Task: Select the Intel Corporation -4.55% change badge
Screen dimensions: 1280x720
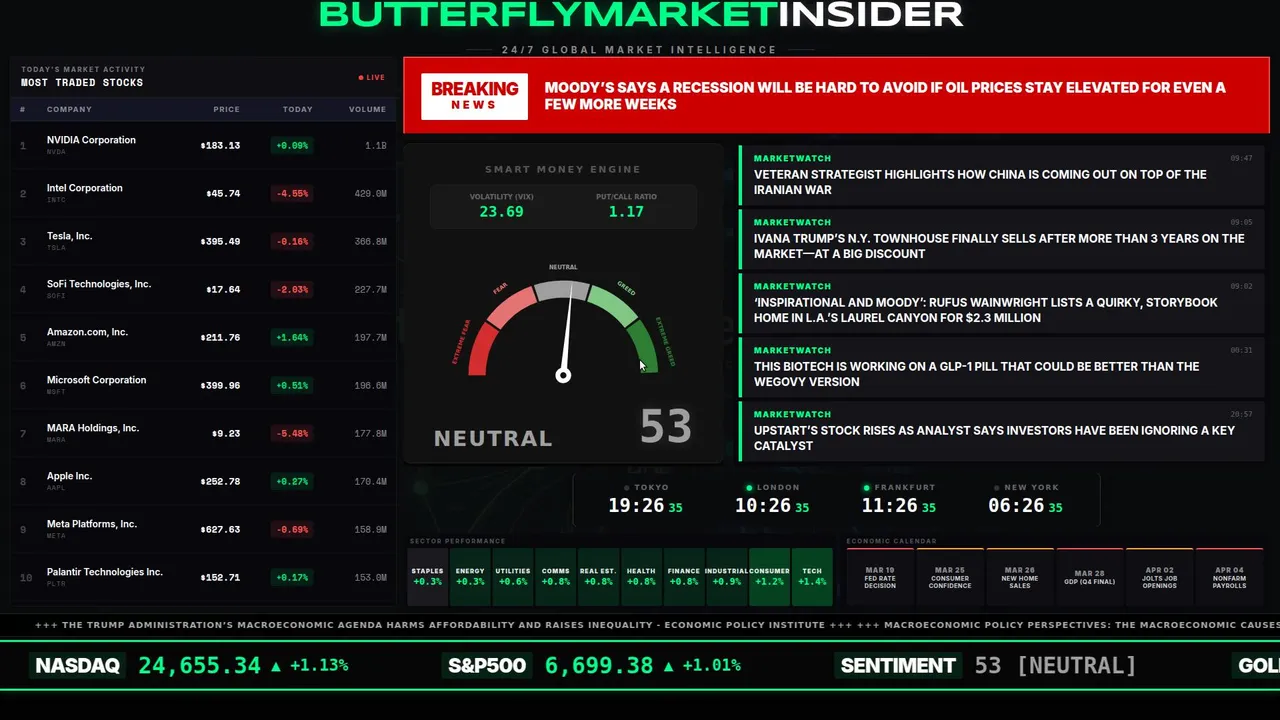Action: click(292, 193)
